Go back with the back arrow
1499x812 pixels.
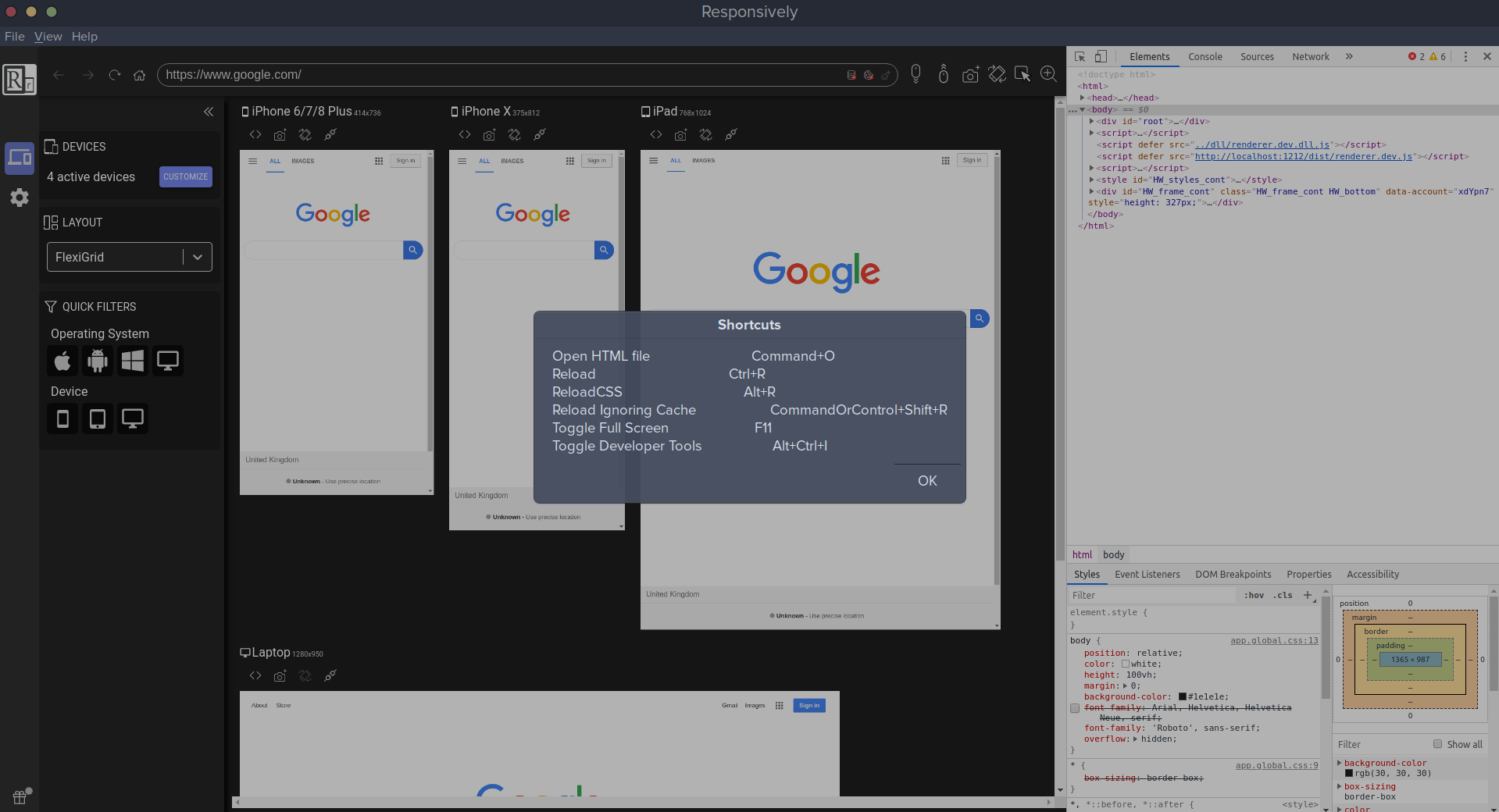pyautogui.click(x=59, y=75)
